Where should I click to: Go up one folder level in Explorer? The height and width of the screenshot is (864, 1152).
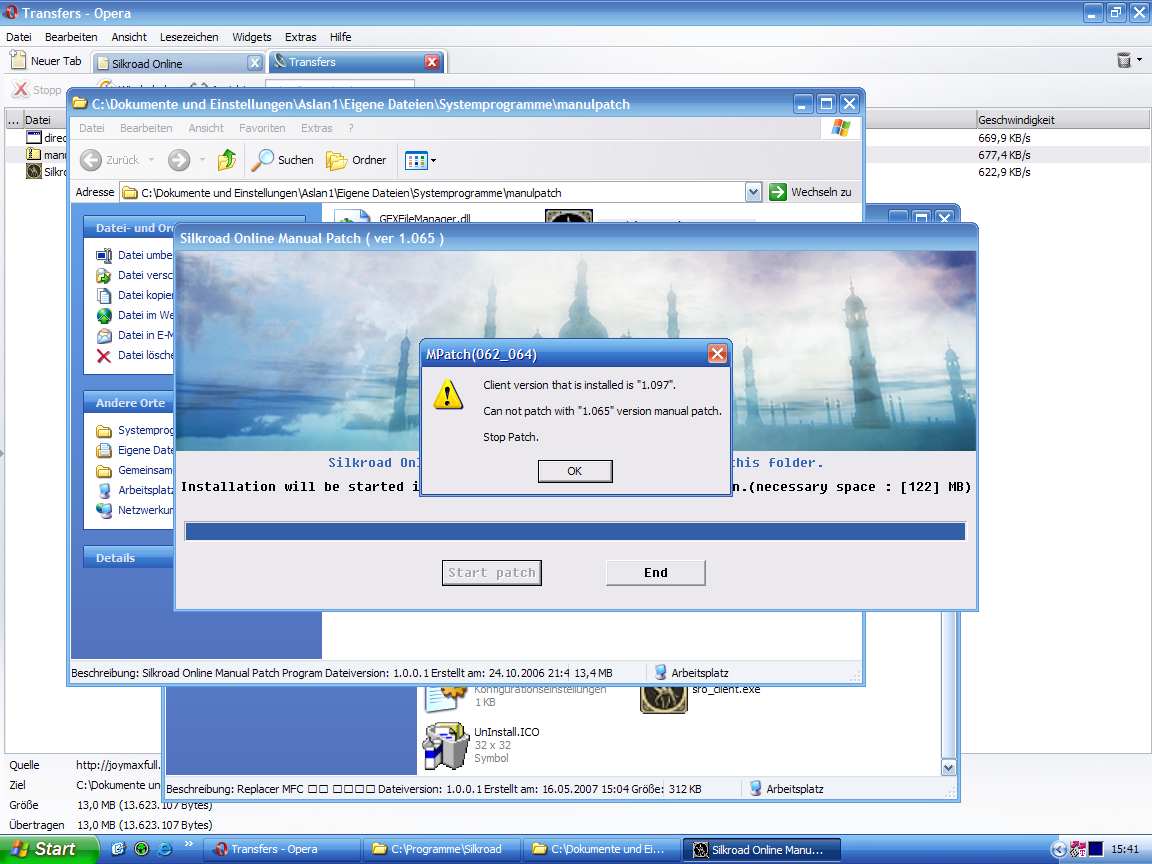click(227, 159)
